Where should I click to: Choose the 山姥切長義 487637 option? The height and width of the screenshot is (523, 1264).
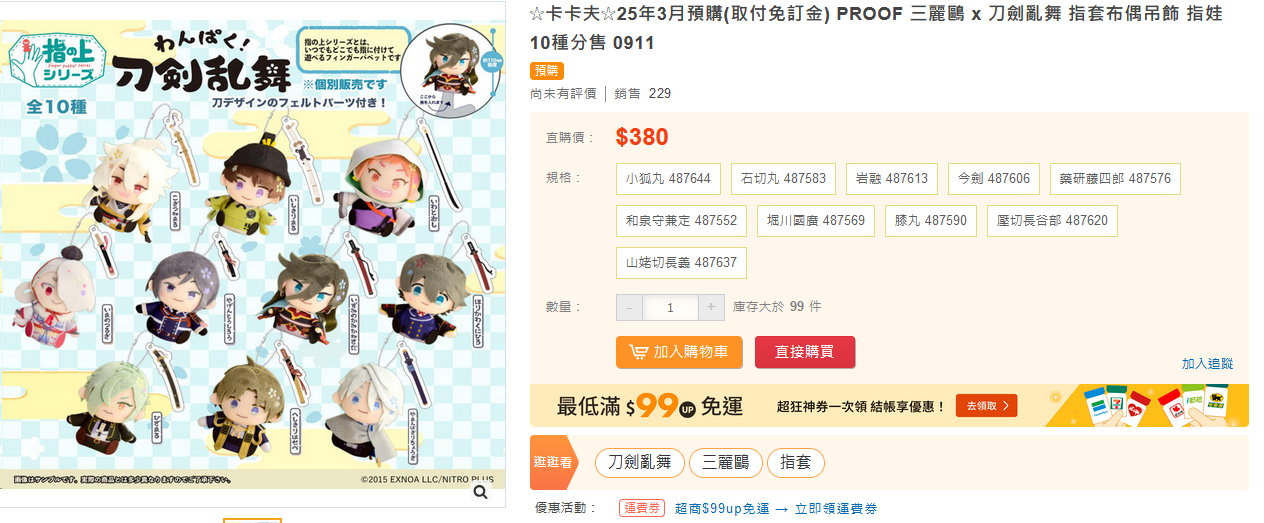pos(681,263)
